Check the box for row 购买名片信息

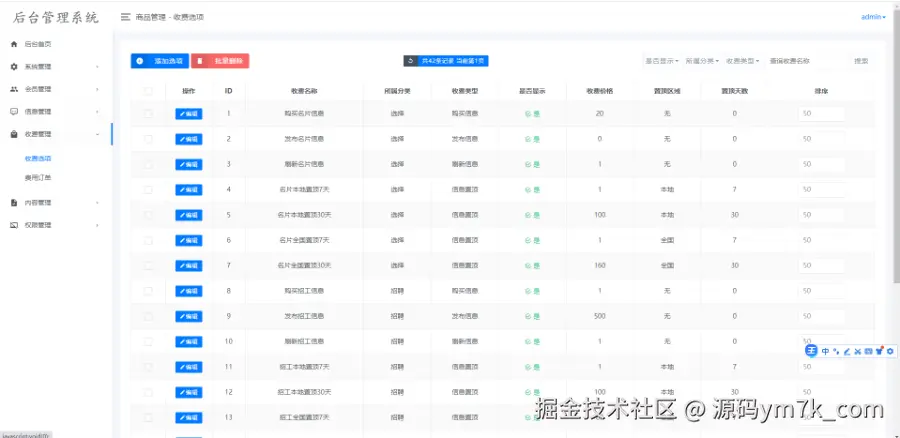[148, 114]
